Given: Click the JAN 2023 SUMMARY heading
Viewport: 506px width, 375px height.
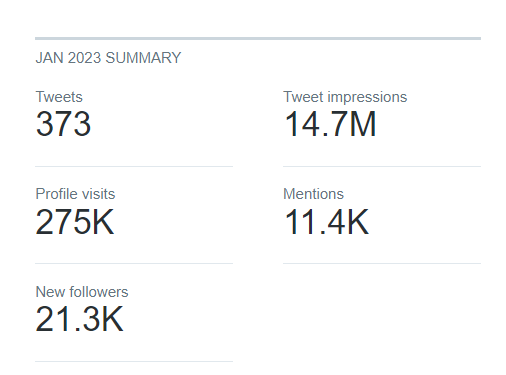Looking at the screenshot, I should pos(108,58).
